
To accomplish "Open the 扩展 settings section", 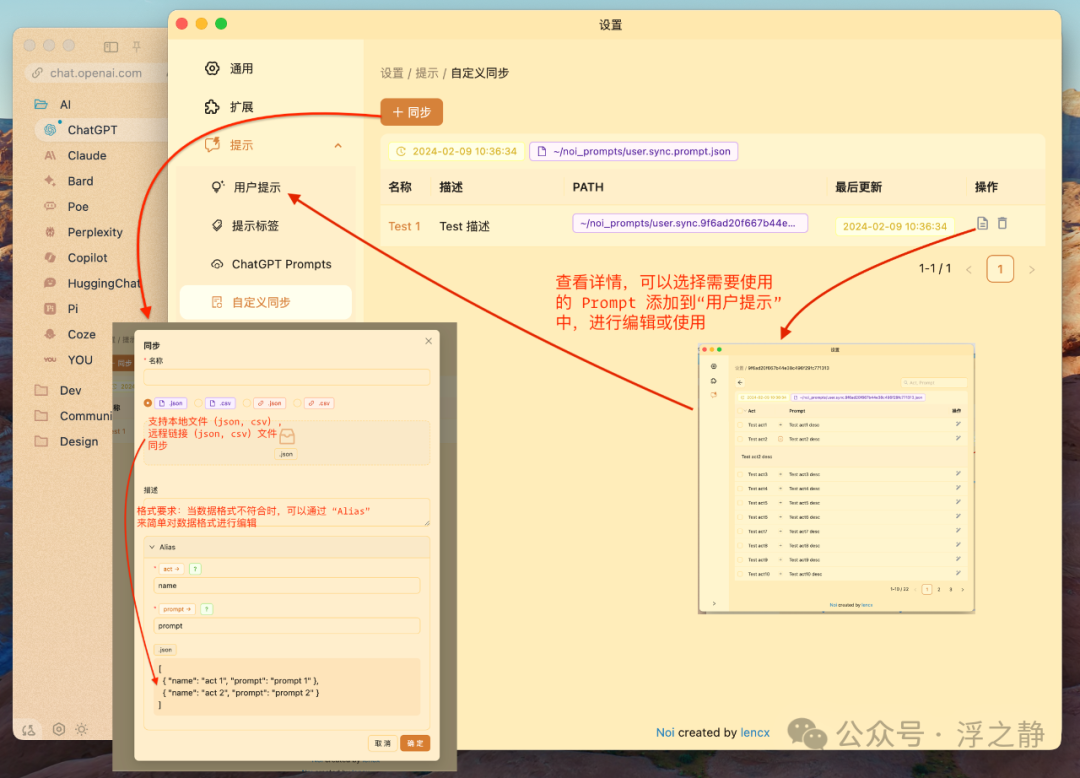I will (229, 107).
